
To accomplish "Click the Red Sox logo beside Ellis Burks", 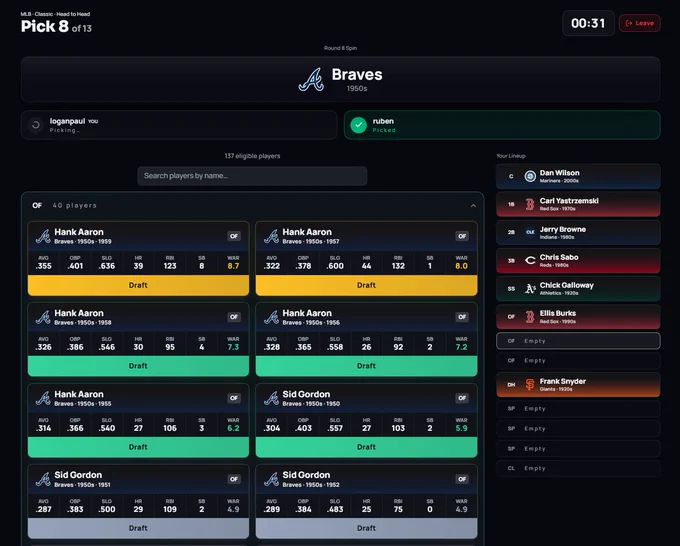I will (x=530, y=317).
